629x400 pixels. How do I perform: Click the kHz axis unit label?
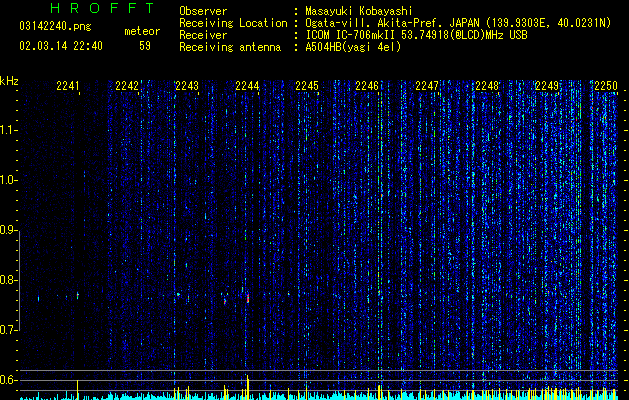[x=9, y=81]
